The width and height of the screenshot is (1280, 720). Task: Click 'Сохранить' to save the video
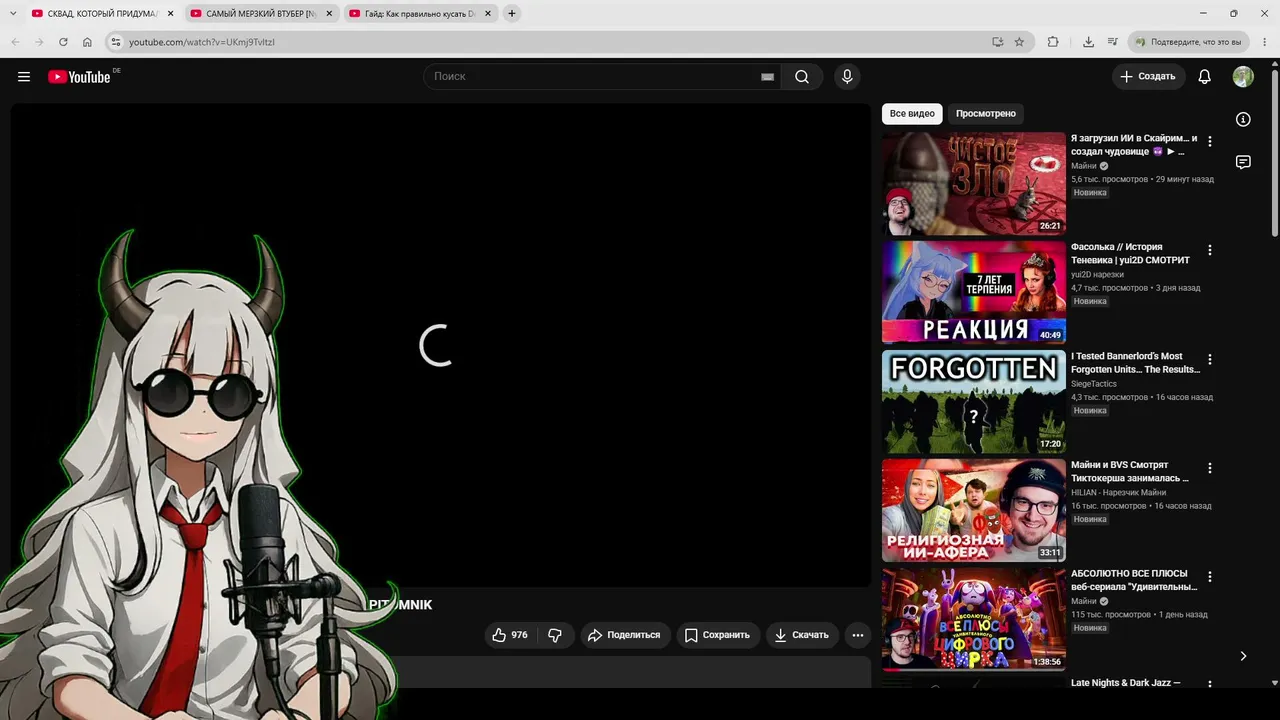point(717,635)
